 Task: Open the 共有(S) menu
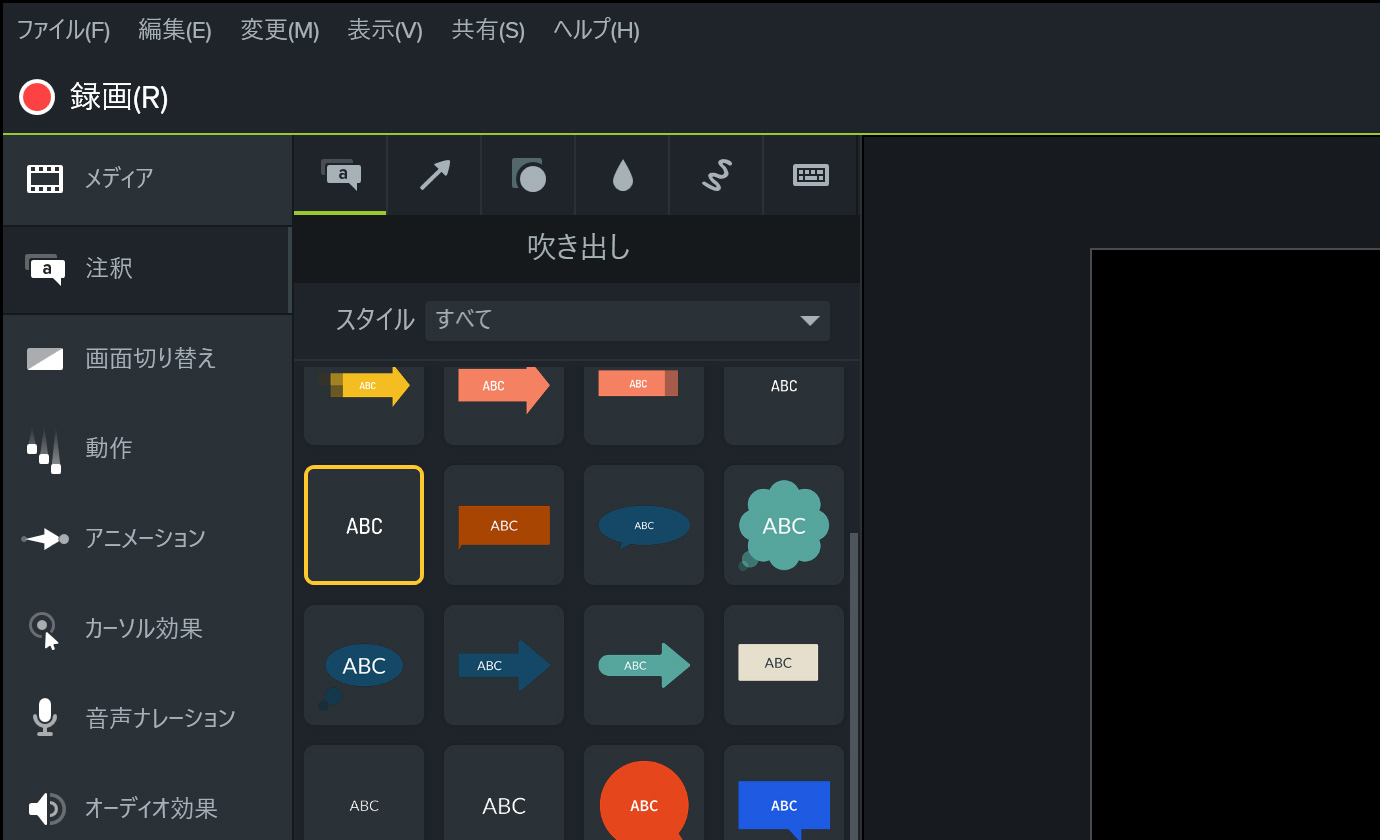pos(488,30)
